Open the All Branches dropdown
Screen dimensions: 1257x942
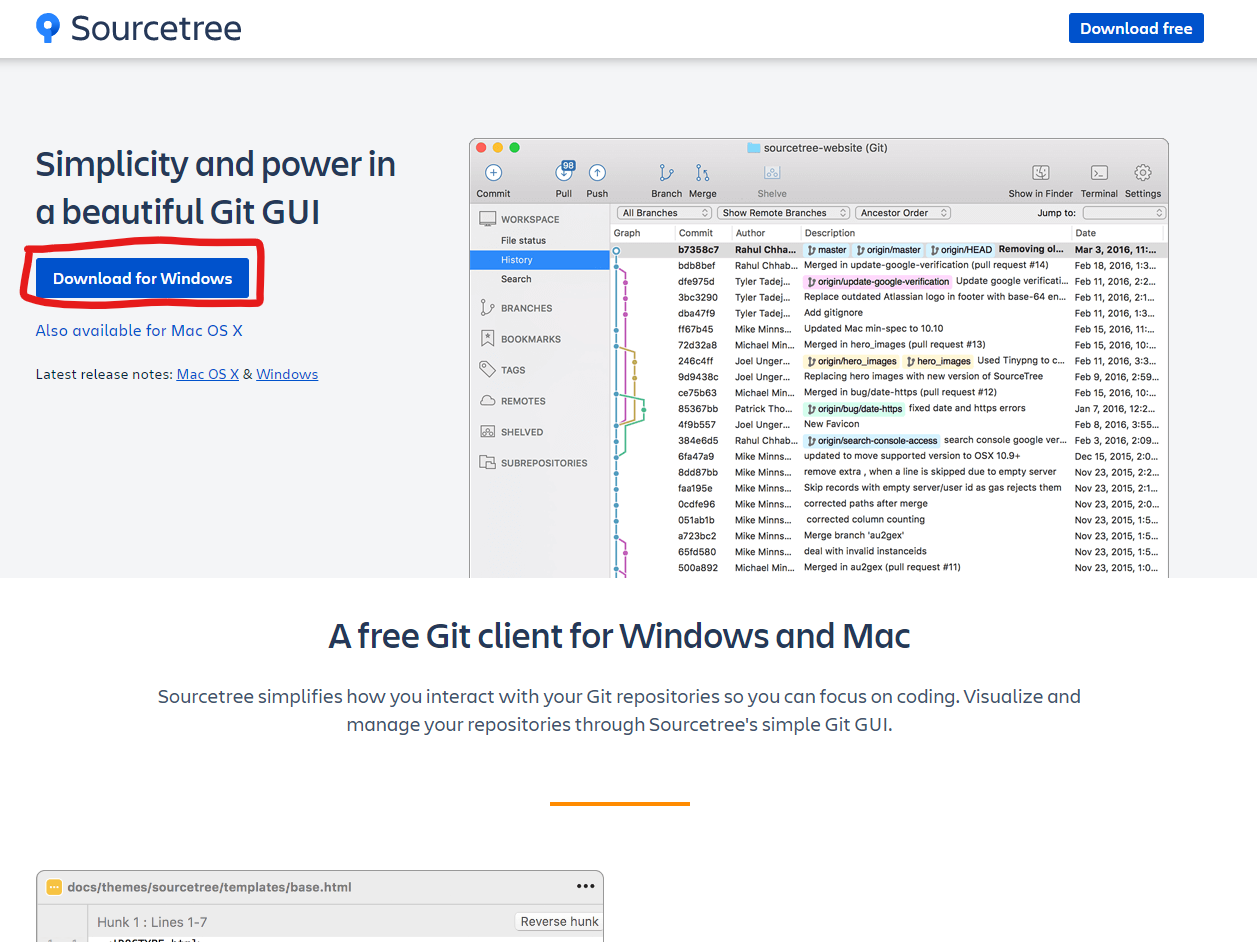664,213
